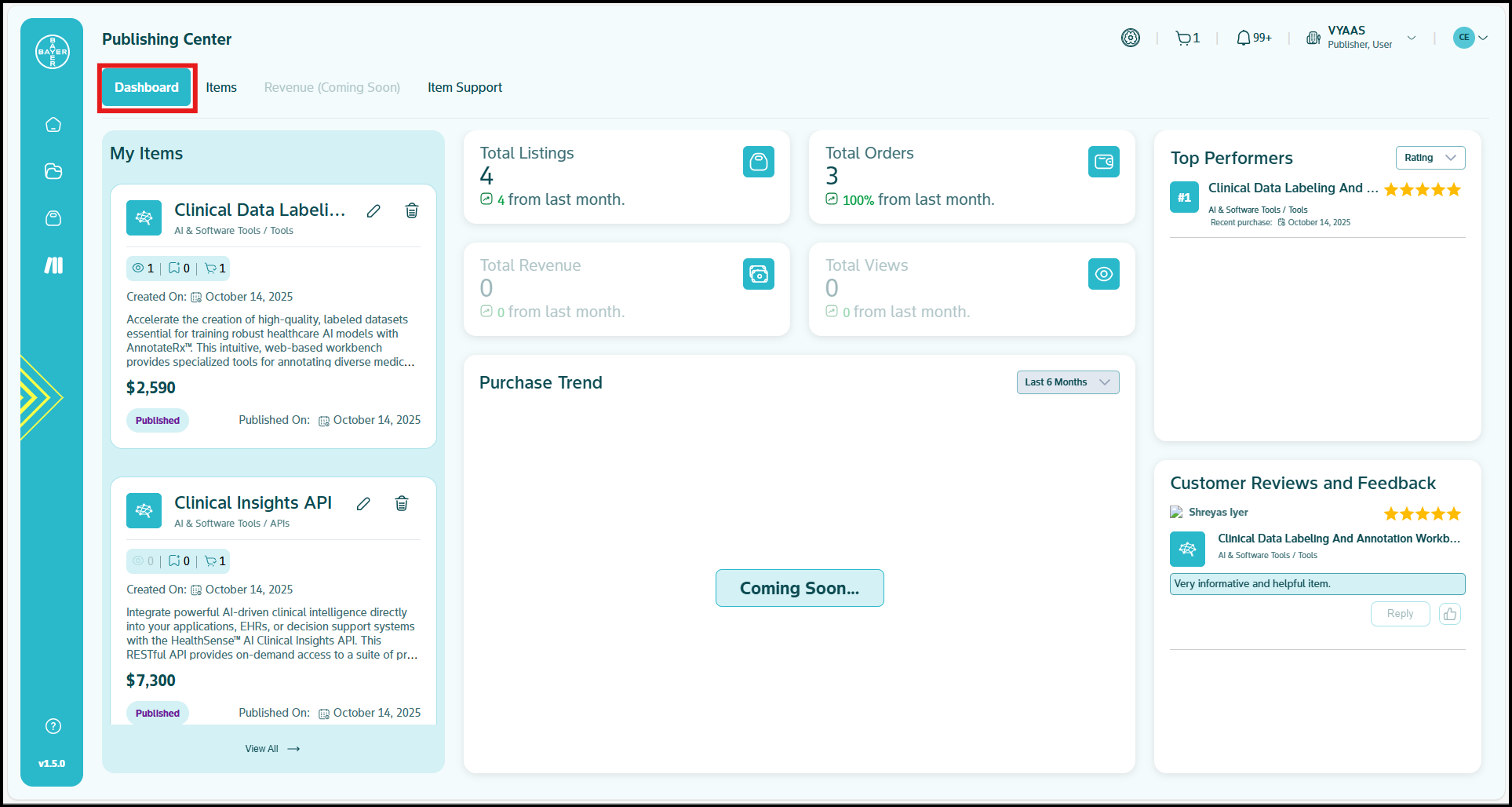Open the Home icon in sidebar

point(53,125)
